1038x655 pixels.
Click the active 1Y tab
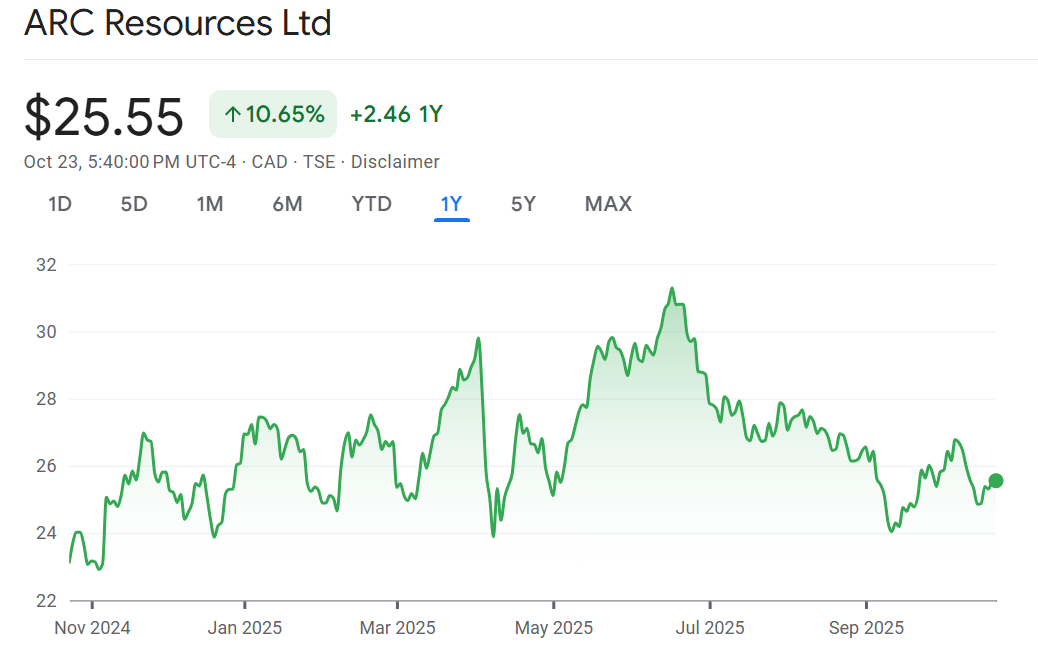(451, 204)
